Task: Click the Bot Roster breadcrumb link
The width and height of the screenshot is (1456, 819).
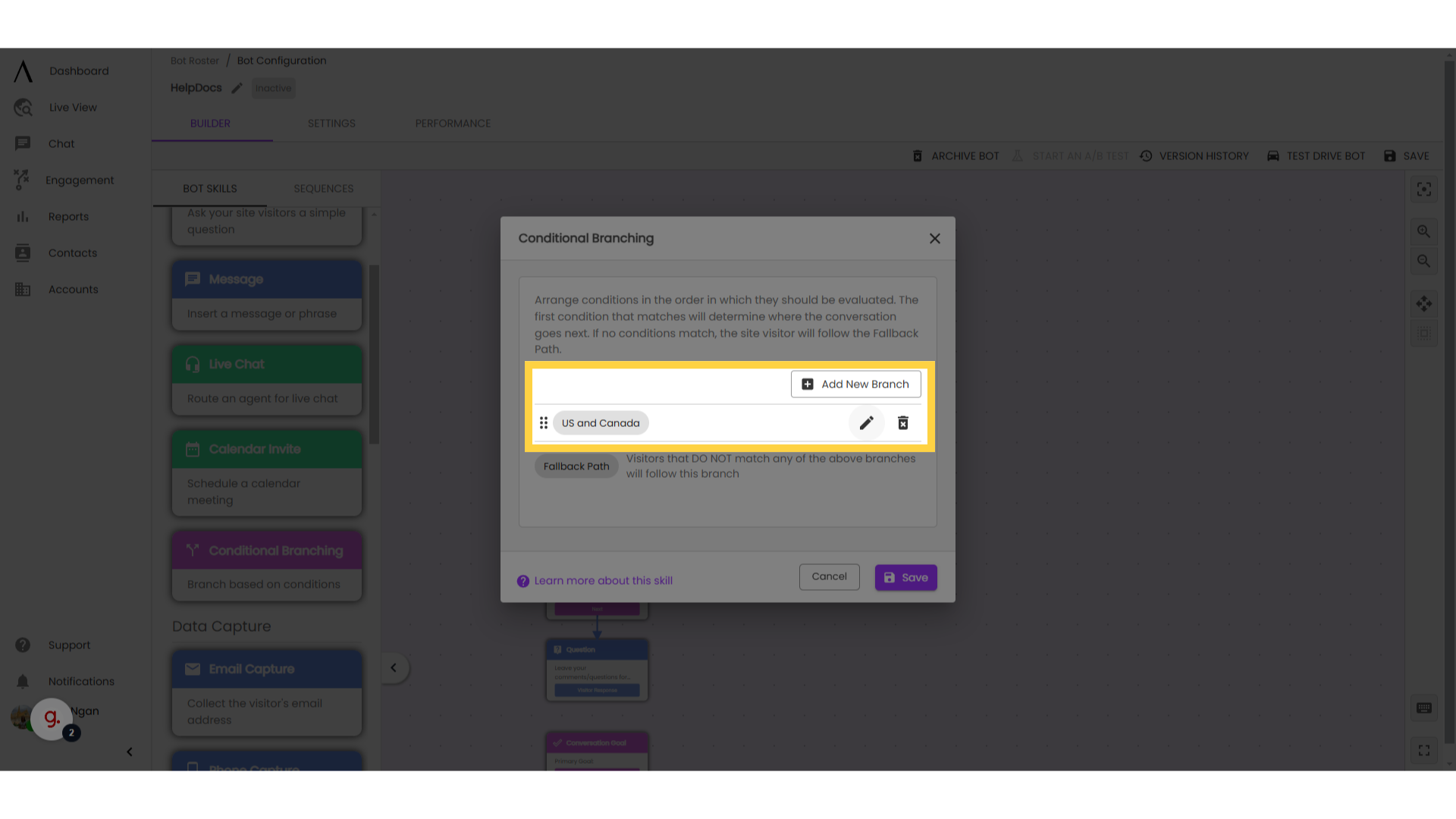Action: pos(194,60)
